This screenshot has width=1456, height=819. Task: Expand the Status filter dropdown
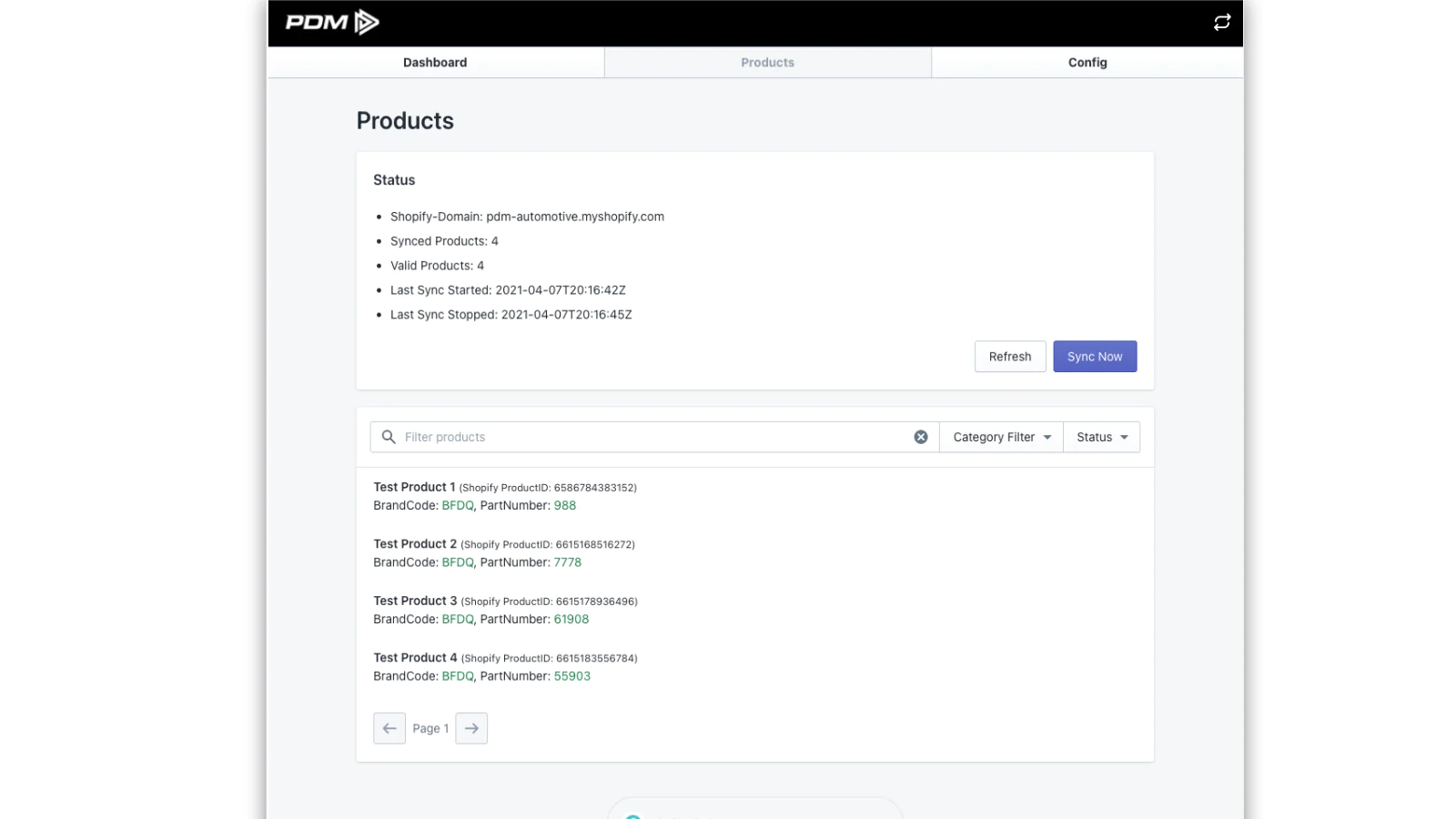point(1101,437)
